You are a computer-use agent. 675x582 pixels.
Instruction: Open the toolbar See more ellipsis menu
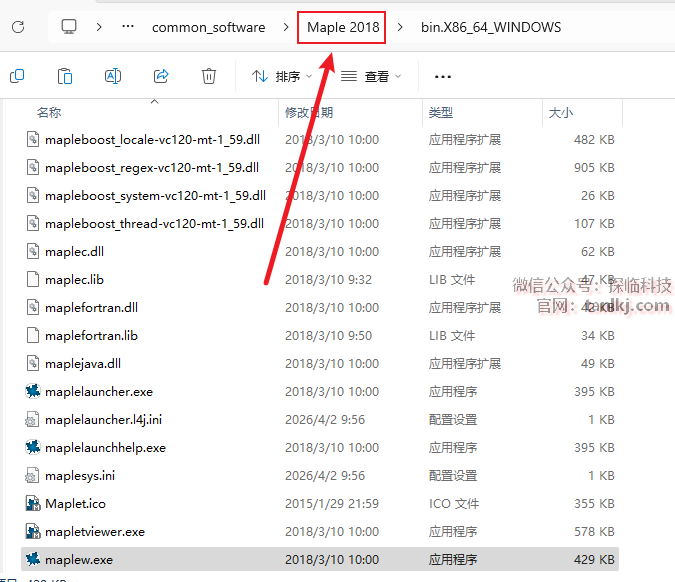[443, 77]
